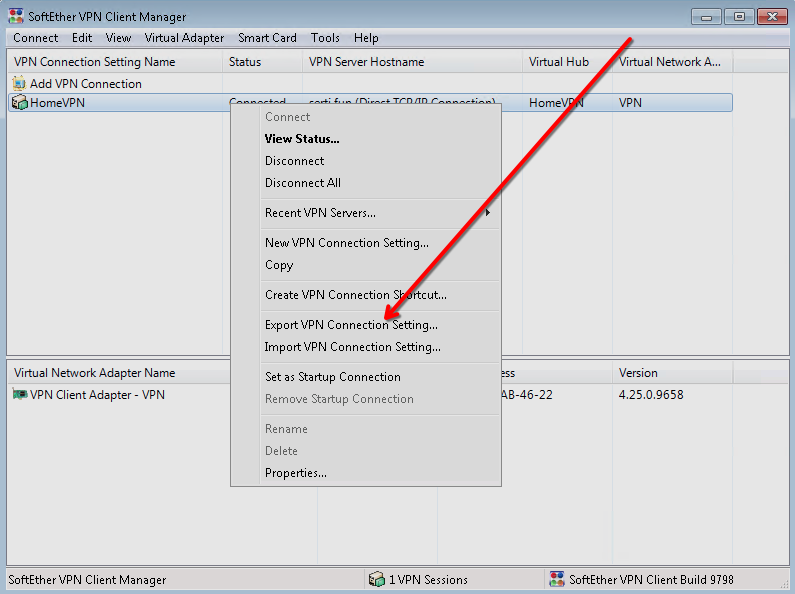Click Disconnect All in context menu

(x=303, y=183)
